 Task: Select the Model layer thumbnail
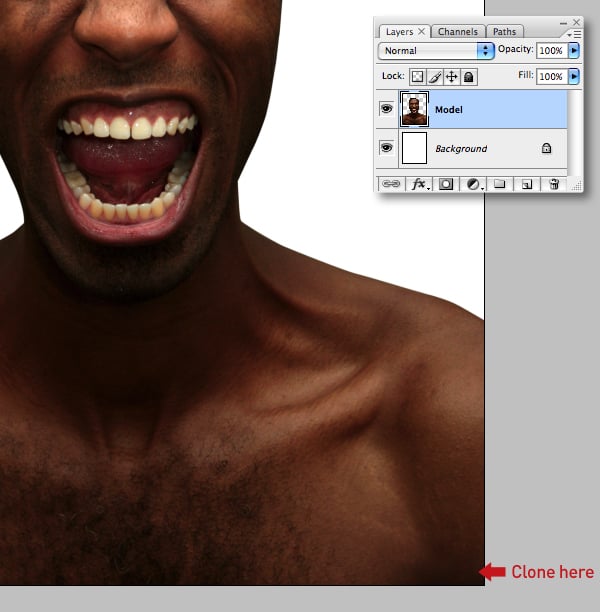414,109
